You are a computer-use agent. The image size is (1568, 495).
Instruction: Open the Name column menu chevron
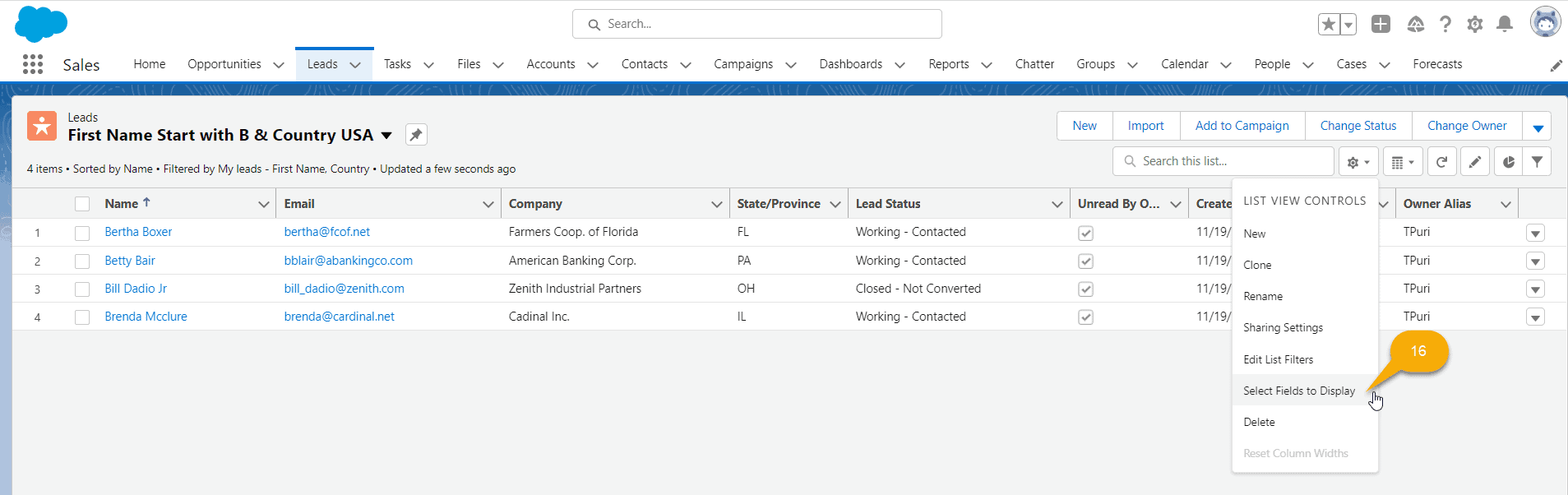[x=264, y=204]
